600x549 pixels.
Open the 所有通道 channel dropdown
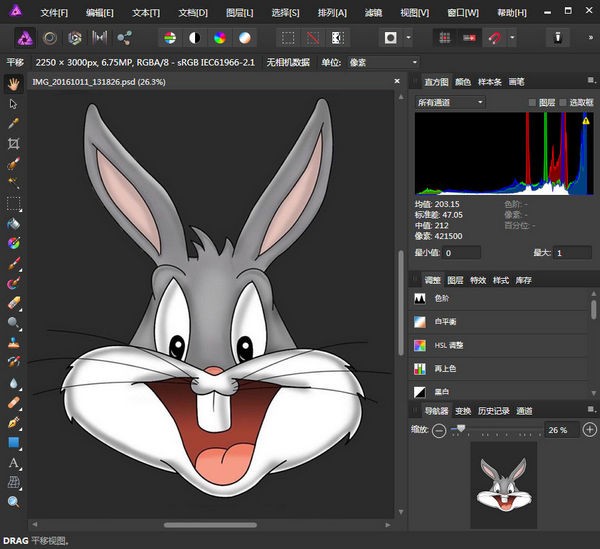[x=450, y=103]
